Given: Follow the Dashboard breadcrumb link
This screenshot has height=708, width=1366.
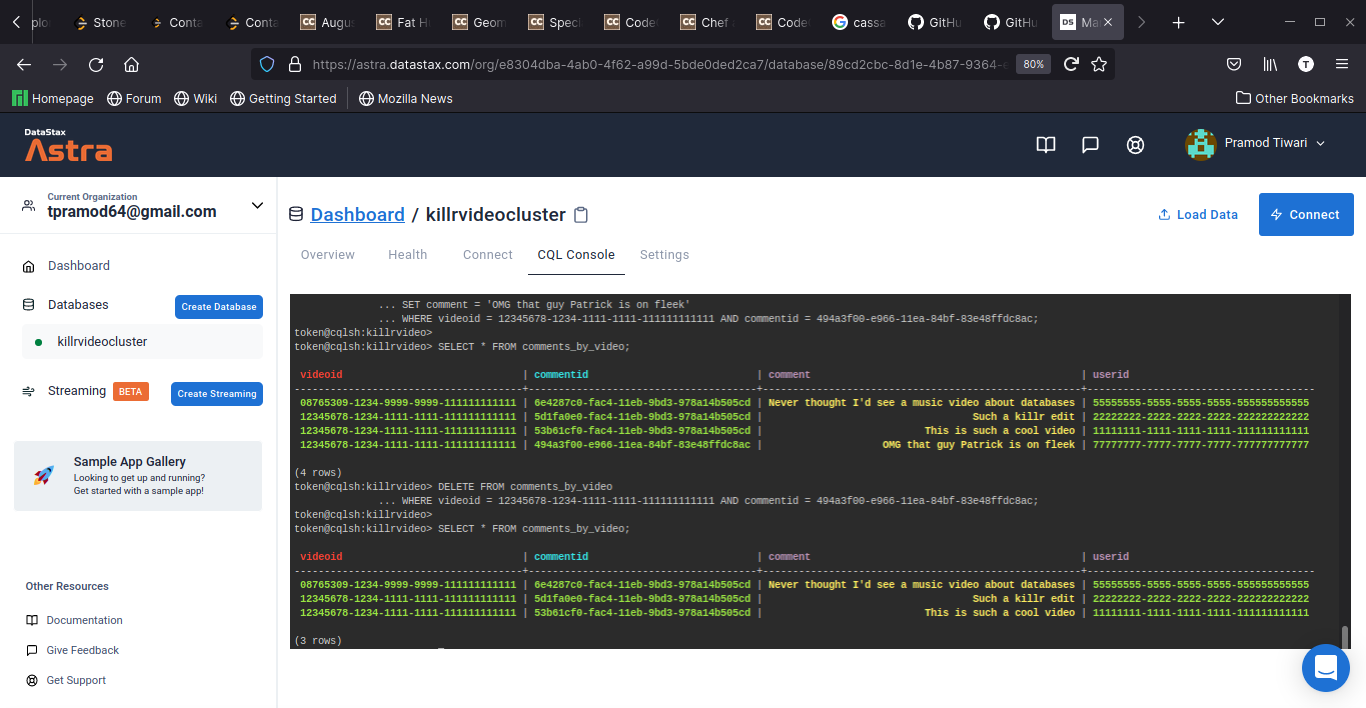Looking at the screenshot, I should click(358, 215).
